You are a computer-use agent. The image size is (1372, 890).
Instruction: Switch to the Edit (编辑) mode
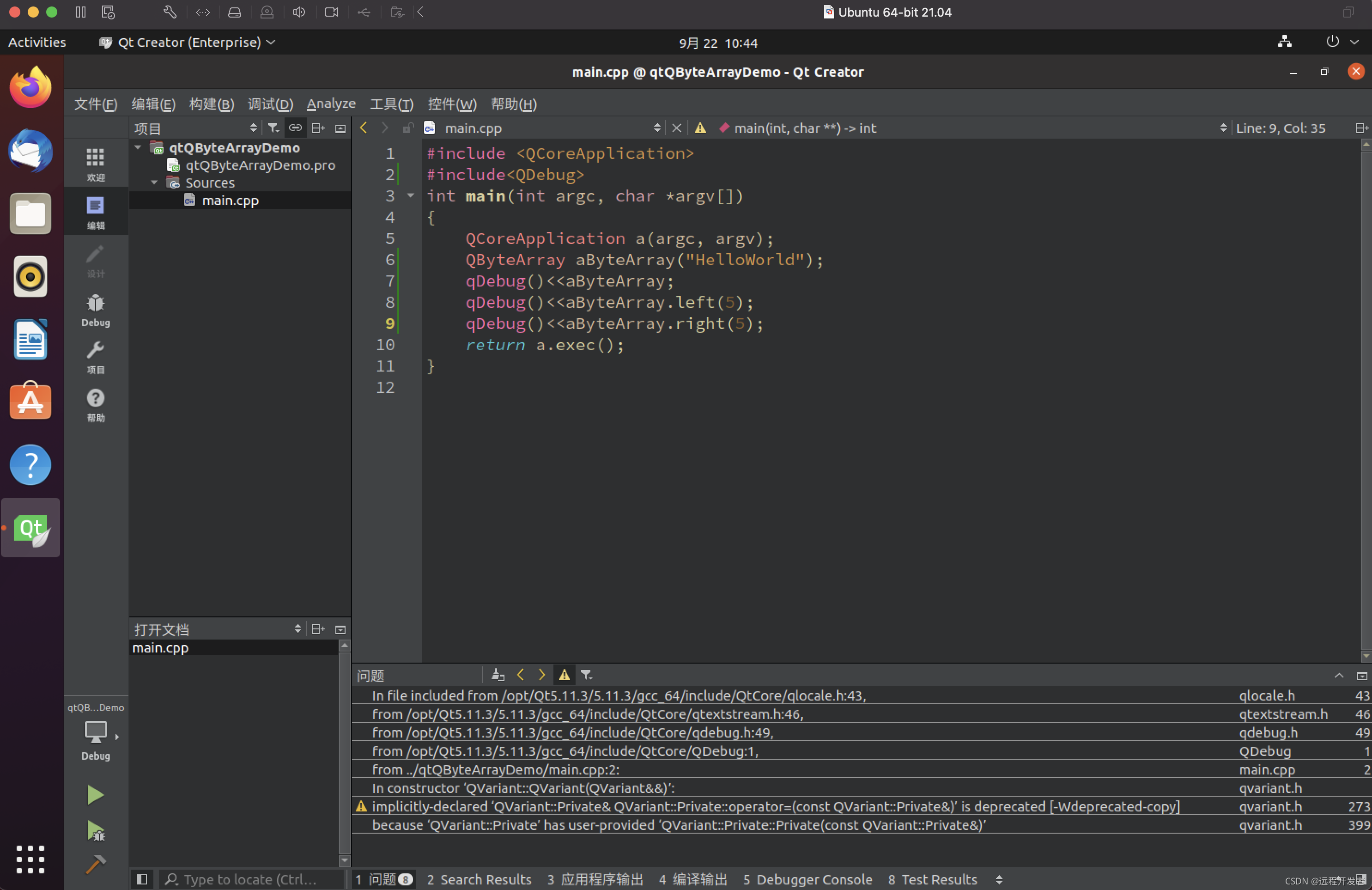96,212
